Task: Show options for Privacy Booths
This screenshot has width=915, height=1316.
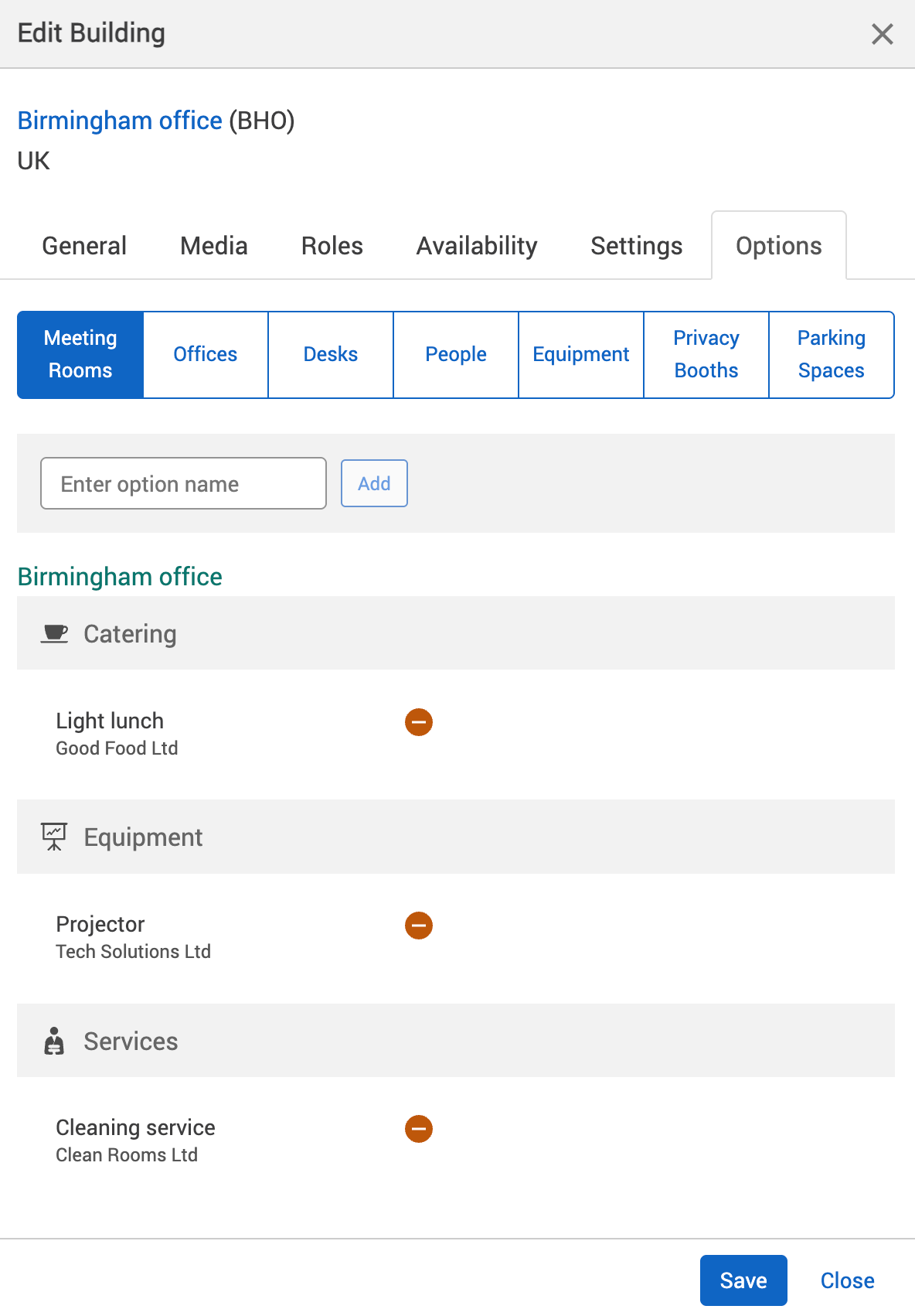Action: pyautogui.click(x=706, y=355)
